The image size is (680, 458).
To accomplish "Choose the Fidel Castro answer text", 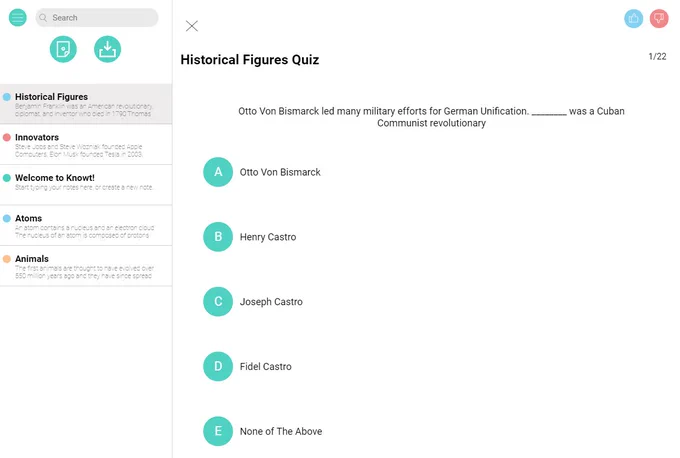I will [x=266, y=366].
